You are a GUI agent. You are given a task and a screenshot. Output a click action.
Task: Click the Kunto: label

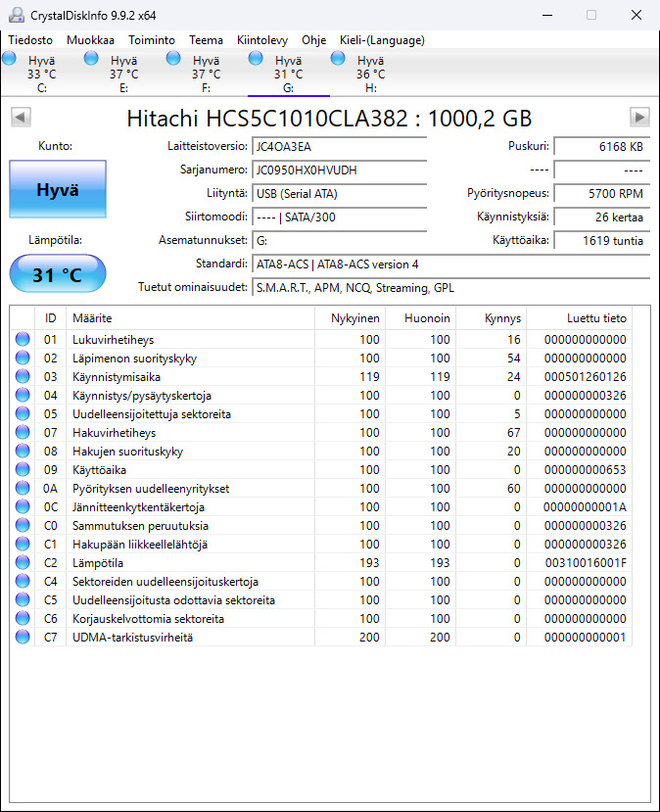click(x=55, y=146)
